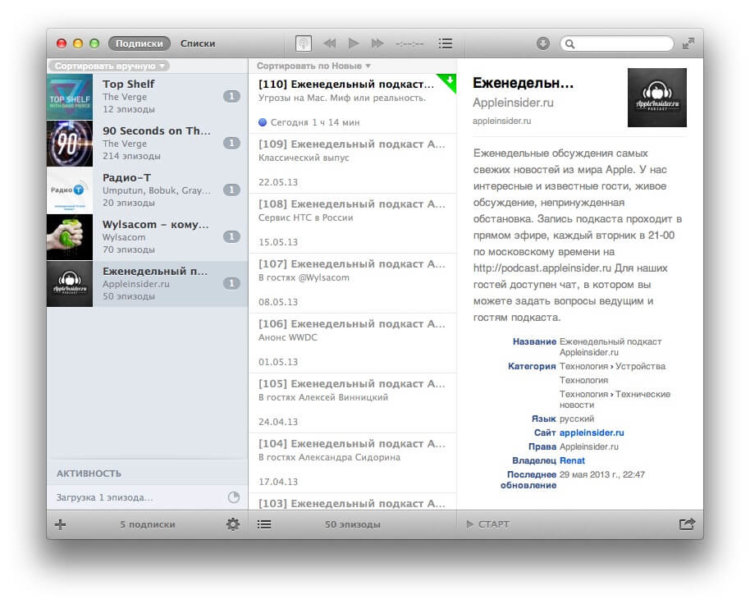Open the Сортировать вручную dropdown
The width and height of the screenshot is (750, 604).
point(109,66)
